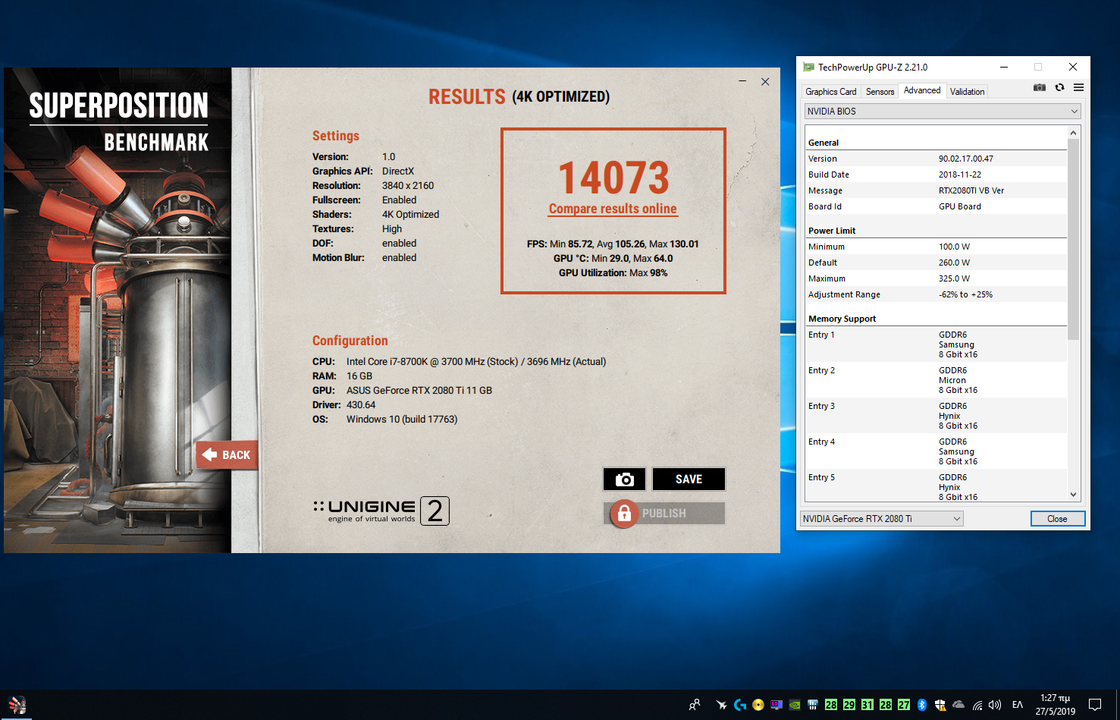
Task: Click the tray temperature icon showing 31
Action: (867, 705)
